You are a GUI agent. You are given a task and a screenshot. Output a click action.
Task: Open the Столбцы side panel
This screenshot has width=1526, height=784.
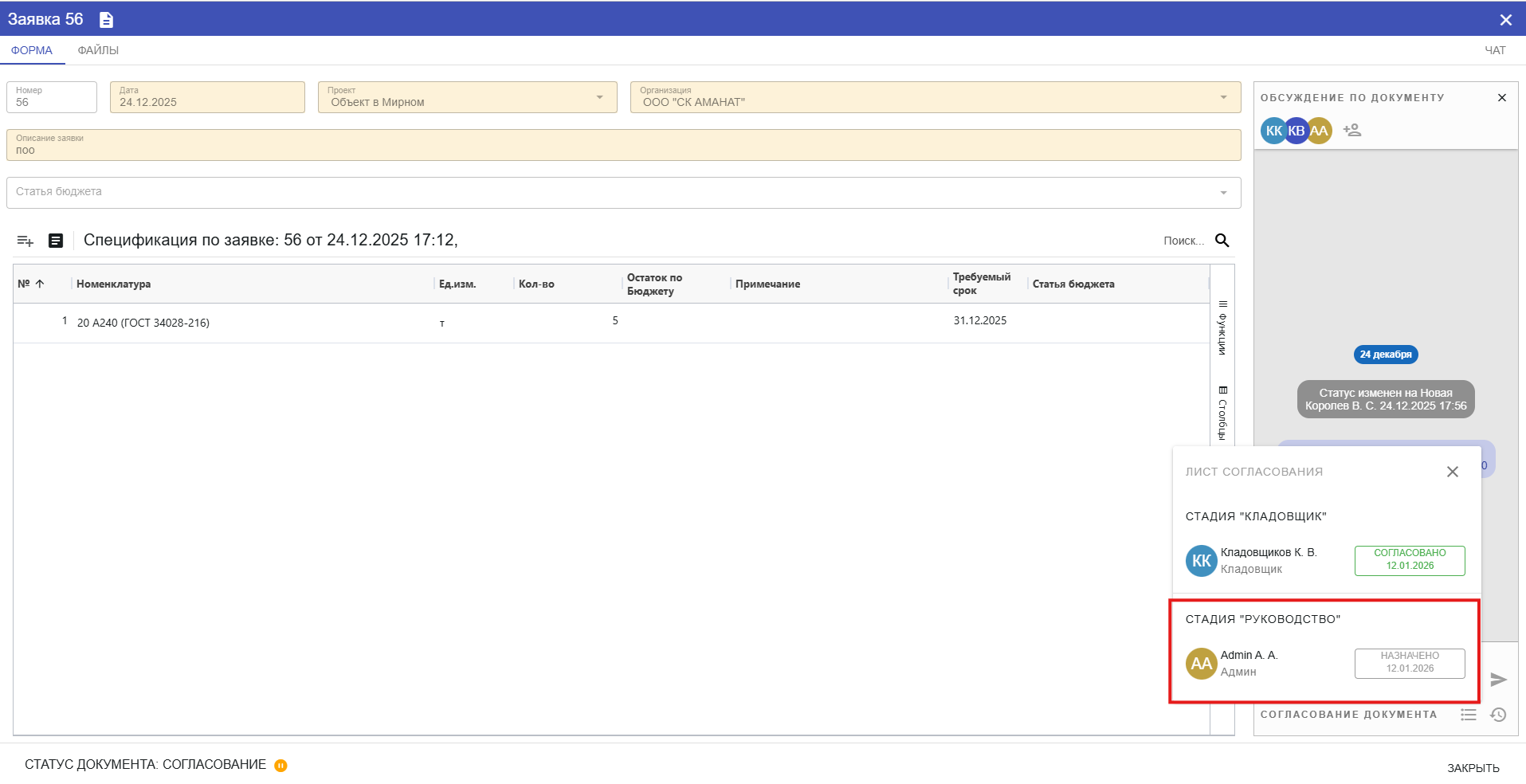(1222, 413)
